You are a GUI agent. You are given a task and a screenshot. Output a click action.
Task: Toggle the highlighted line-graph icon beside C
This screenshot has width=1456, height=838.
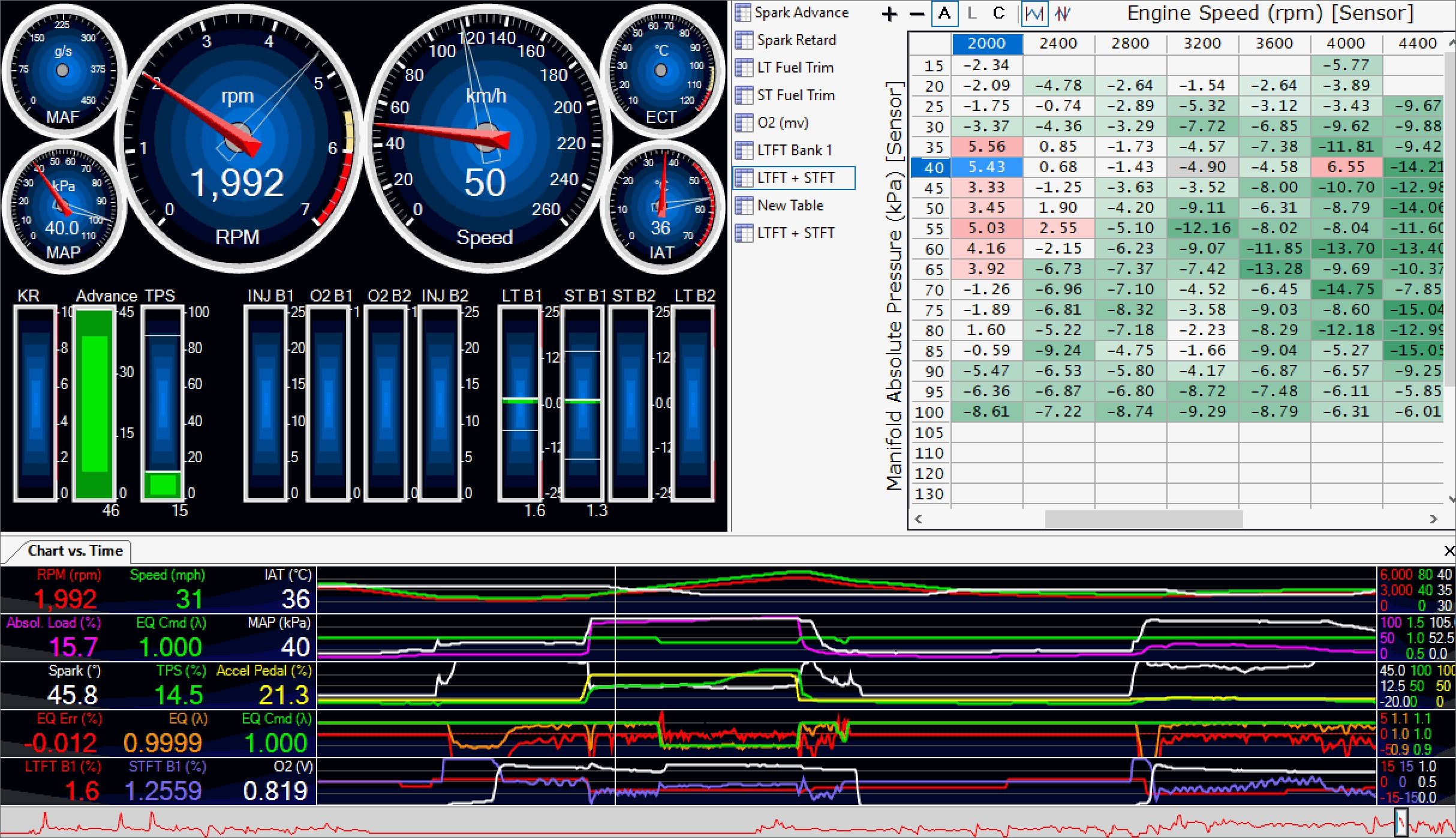(1034, 13)
